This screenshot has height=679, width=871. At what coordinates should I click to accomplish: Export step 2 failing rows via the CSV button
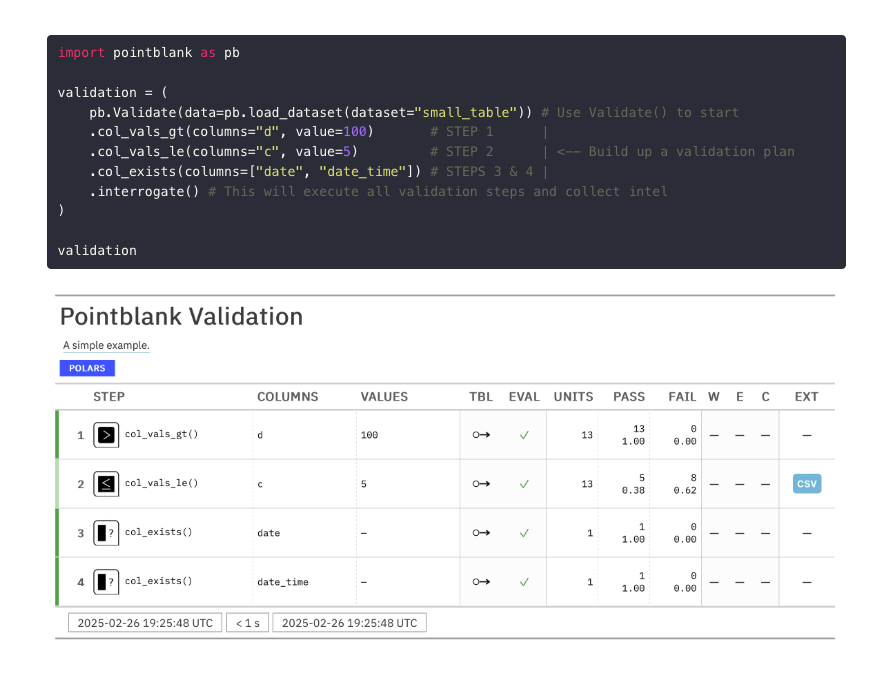806,483
